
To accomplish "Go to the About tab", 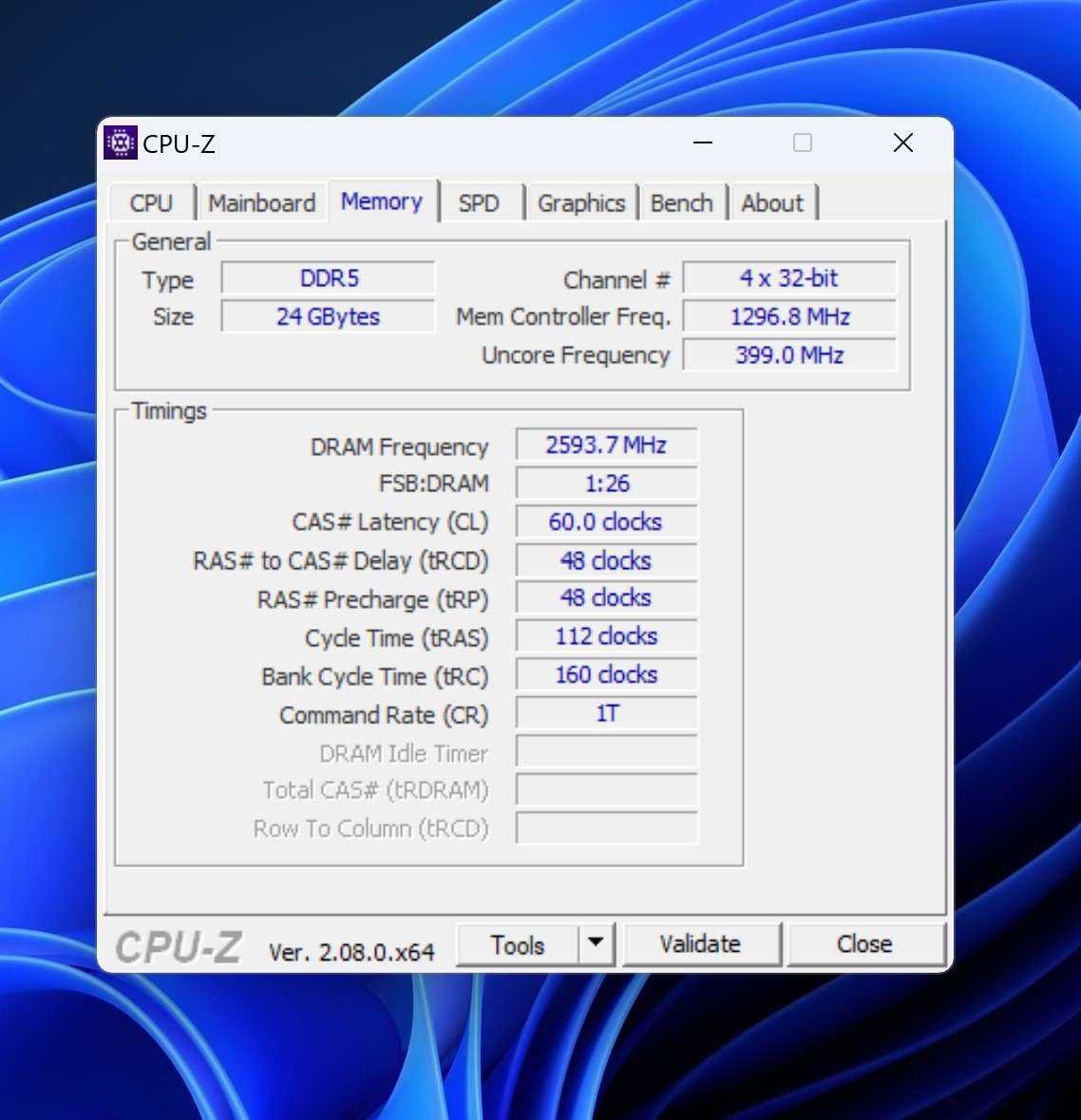I will (772, 203).
